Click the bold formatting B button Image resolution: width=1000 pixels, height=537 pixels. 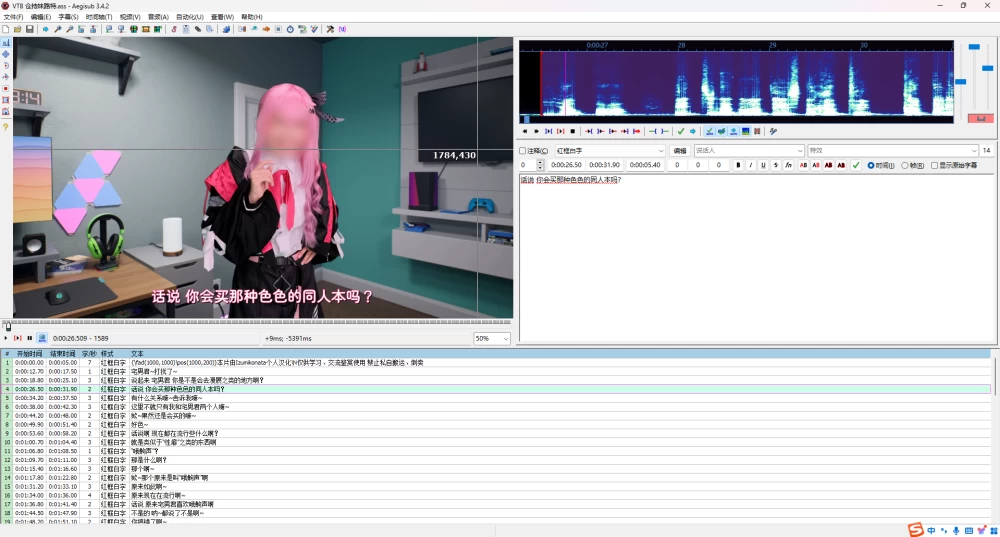click(739, 165)
